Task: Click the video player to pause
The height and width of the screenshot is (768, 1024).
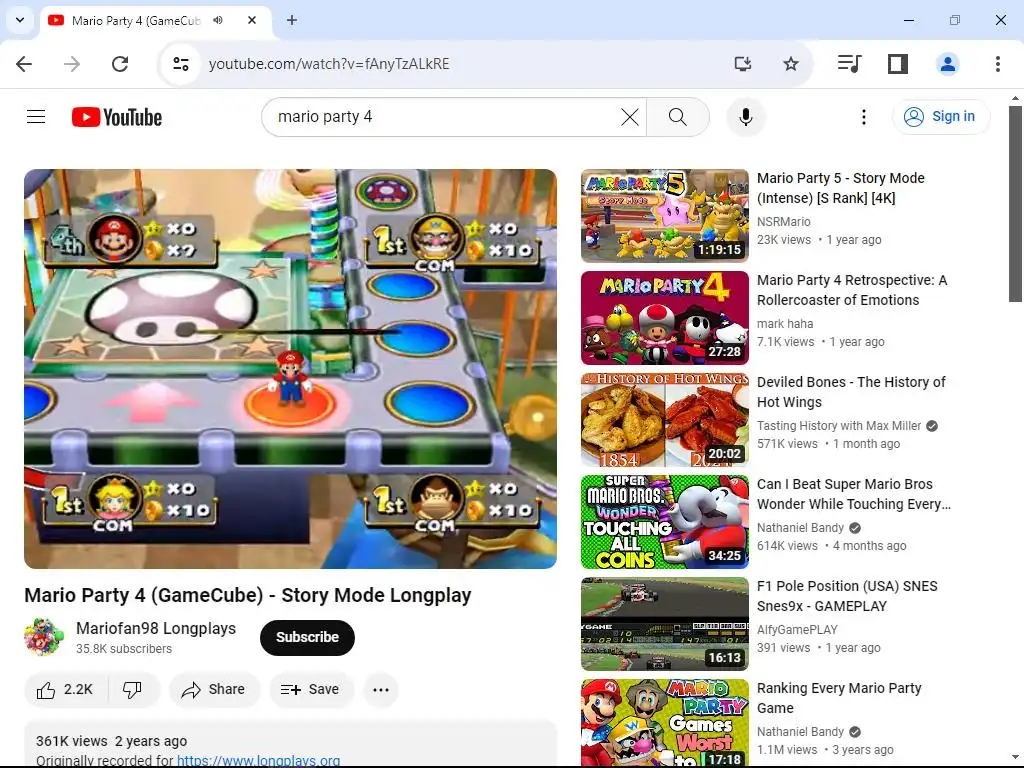Action: tap(291, 369)
